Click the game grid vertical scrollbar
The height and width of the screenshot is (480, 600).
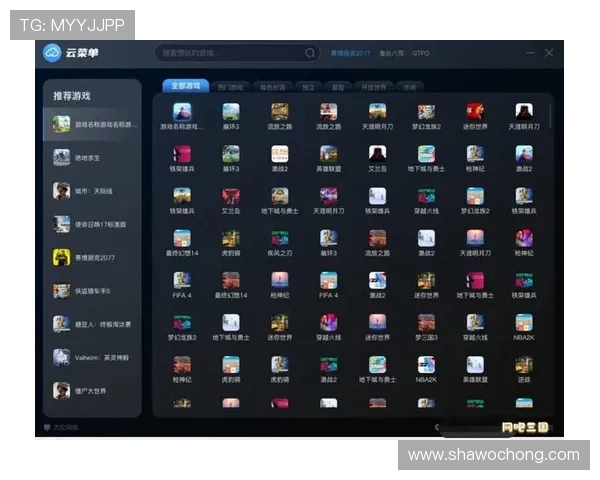(x=551, y=115)
